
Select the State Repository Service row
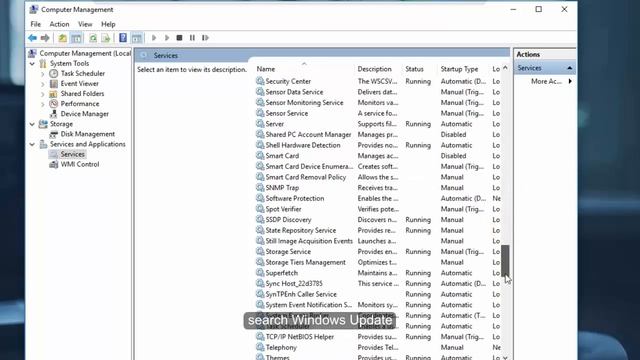pyautogui.click(x=378, y=230)
